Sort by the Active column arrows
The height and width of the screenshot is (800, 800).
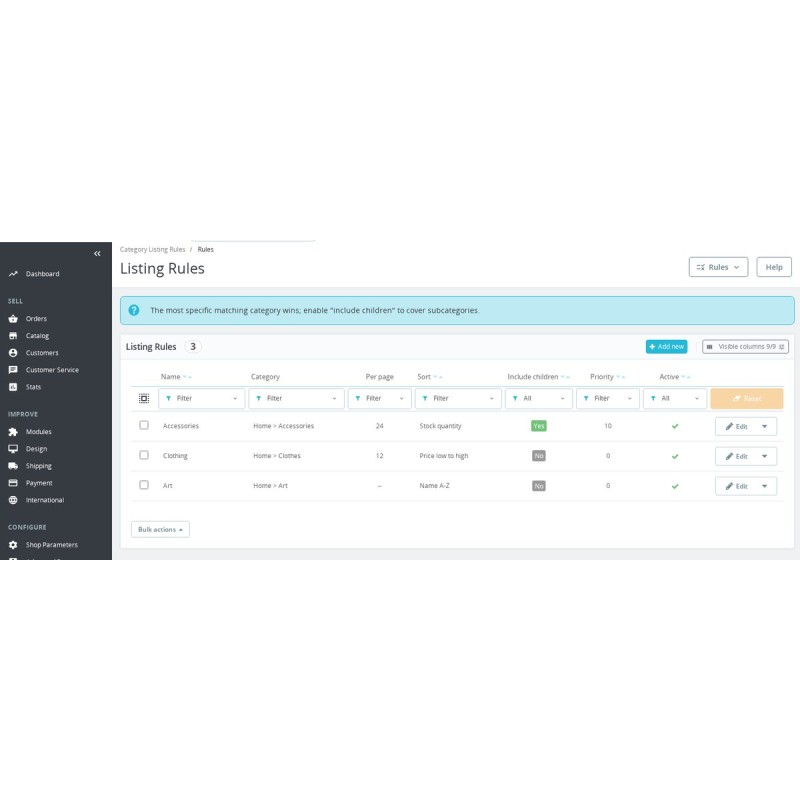click(x=686, y=377)
